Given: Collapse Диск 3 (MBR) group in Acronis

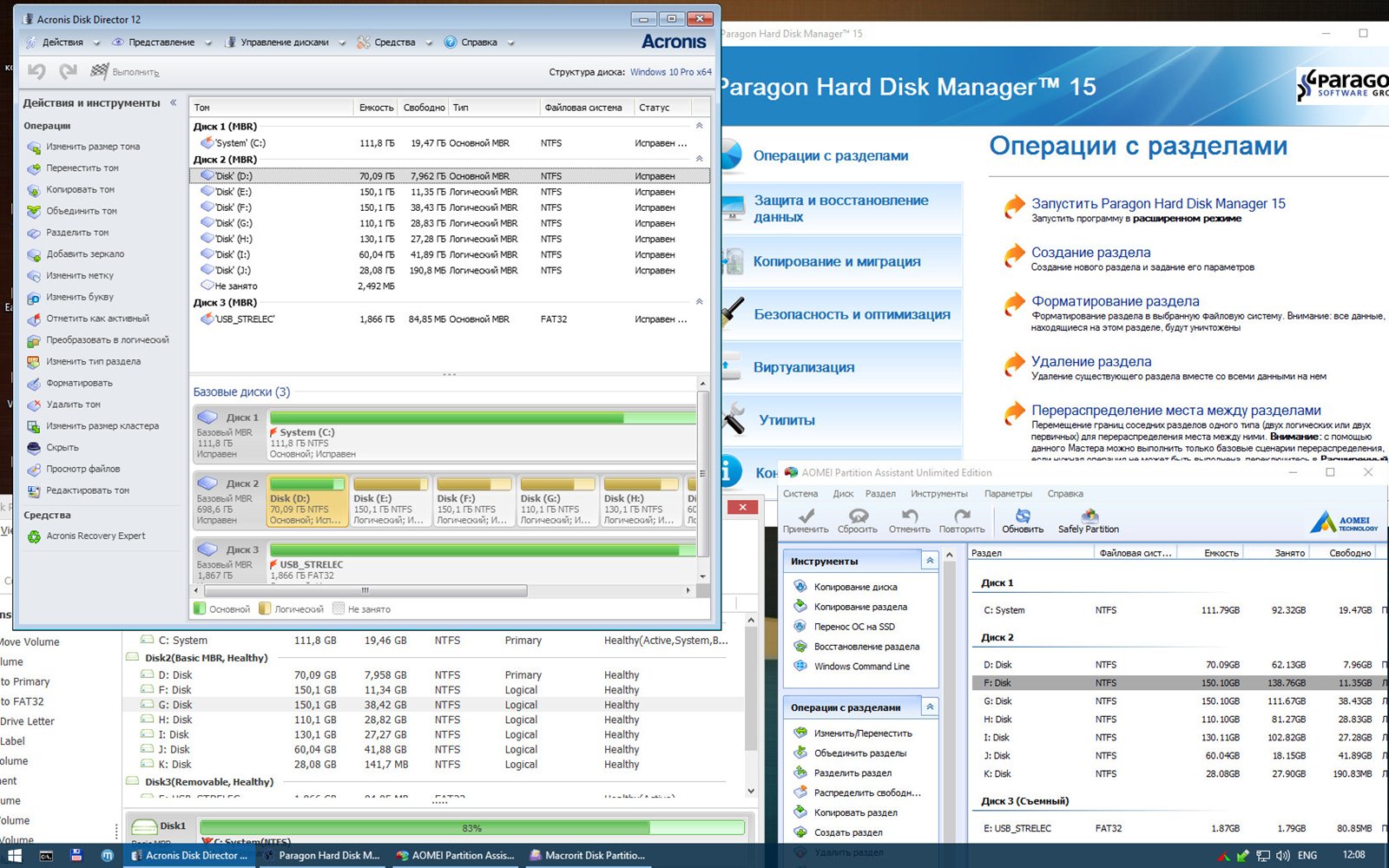Looking at the screenshot, I should 700,302.
